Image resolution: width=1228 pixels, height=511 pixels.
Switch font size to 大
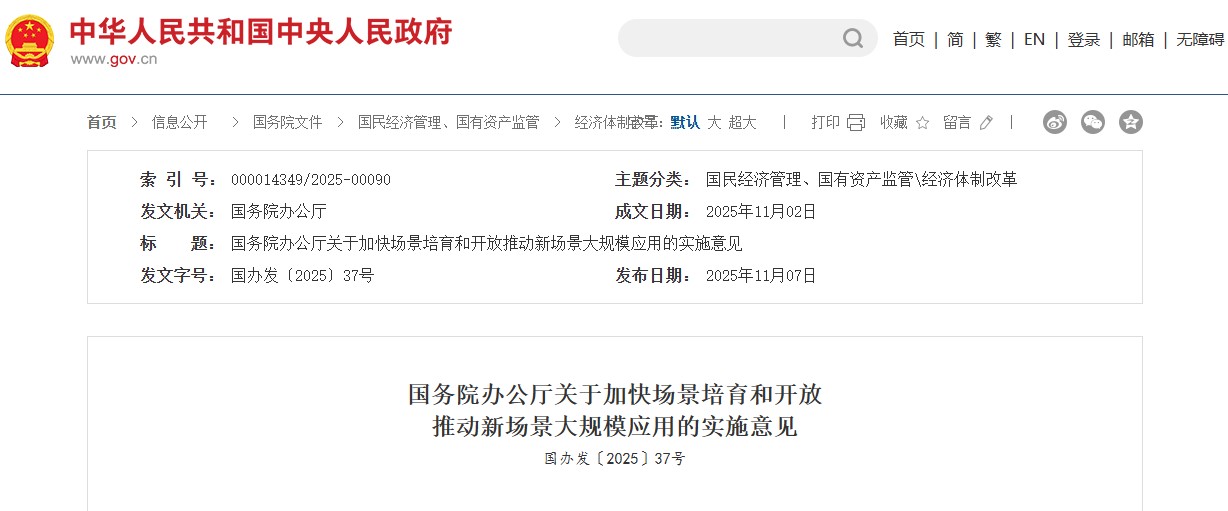click(x=714, y=122)
